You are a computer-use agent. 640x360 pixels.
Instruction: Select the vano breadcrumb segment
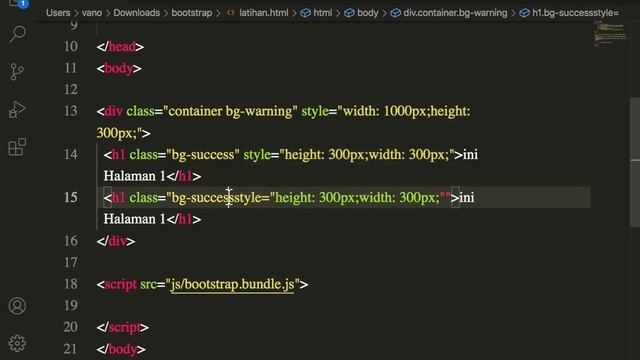(x=92, y=13)
